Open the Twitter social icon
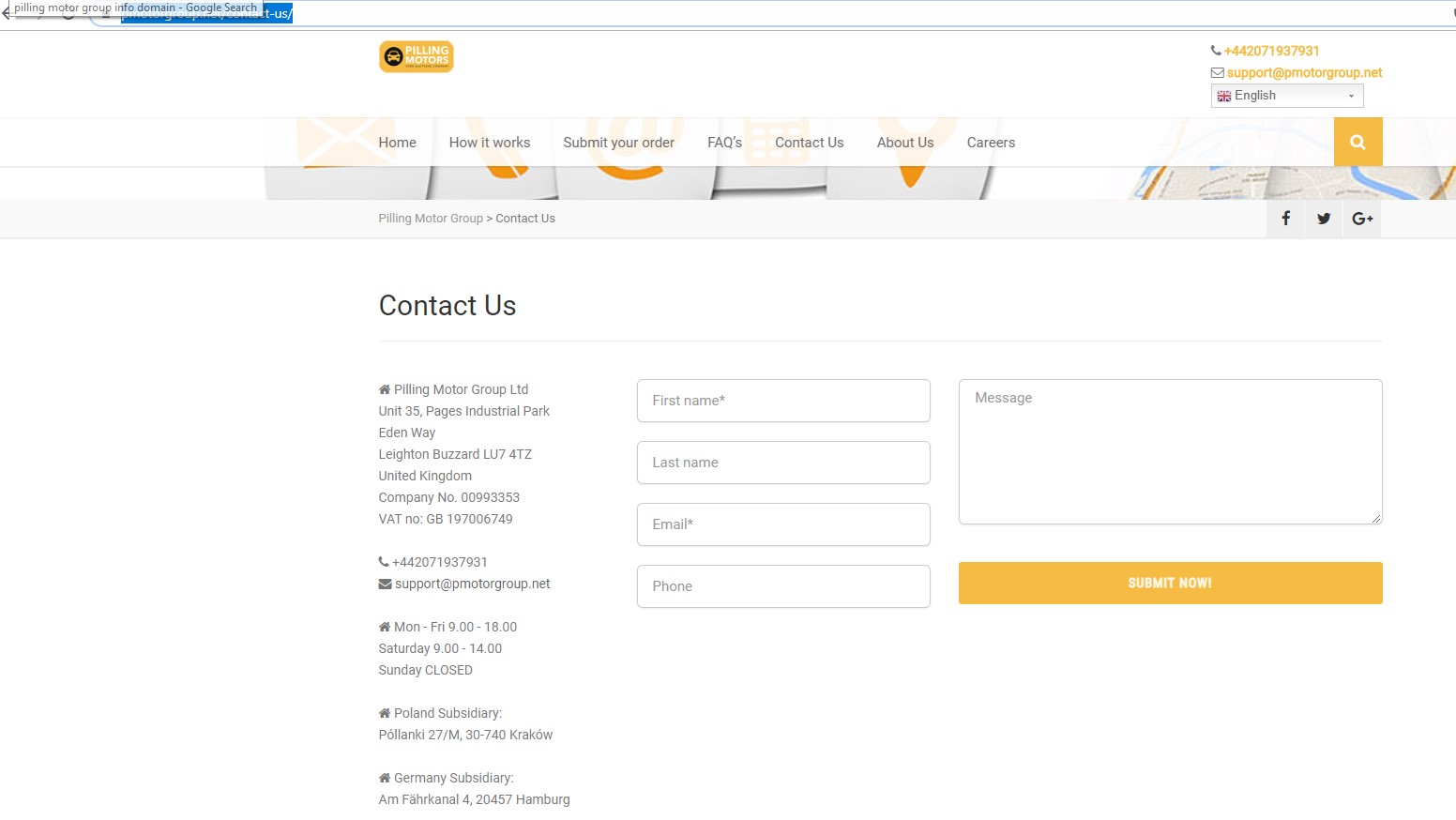 pyautogui.click(x=1324, y=219)
